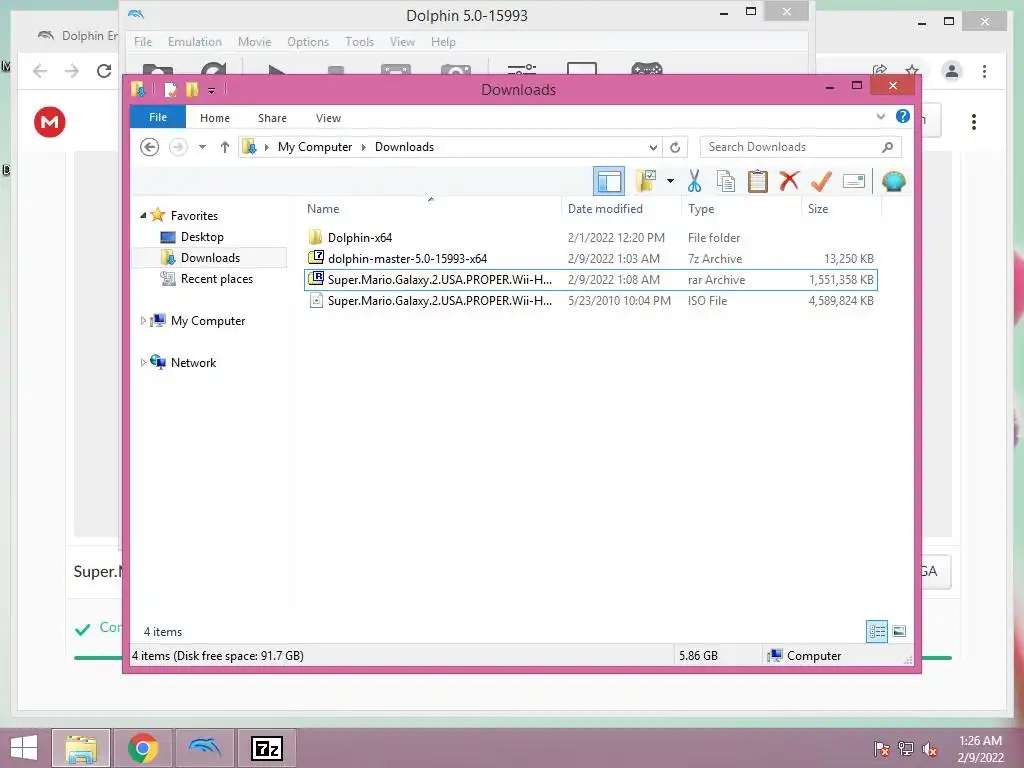This screenshot has width=1024, height=768.
Task: Switch to Large icons view button
Action: click(x=899, y=631)
